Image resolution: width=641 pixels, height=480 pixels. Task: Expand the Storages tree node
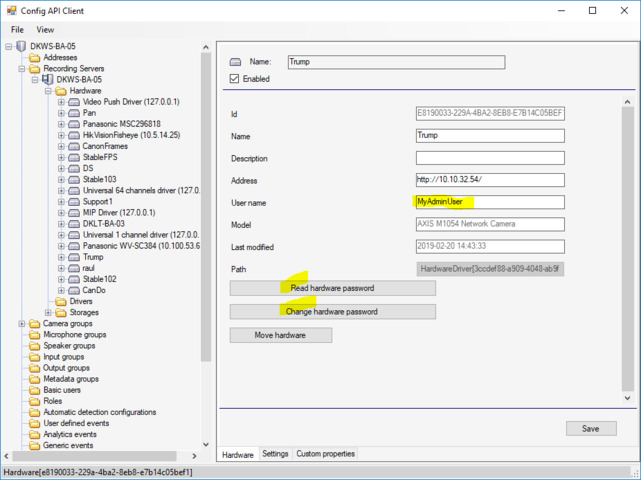pyautogui.click(x=48, y=313)
